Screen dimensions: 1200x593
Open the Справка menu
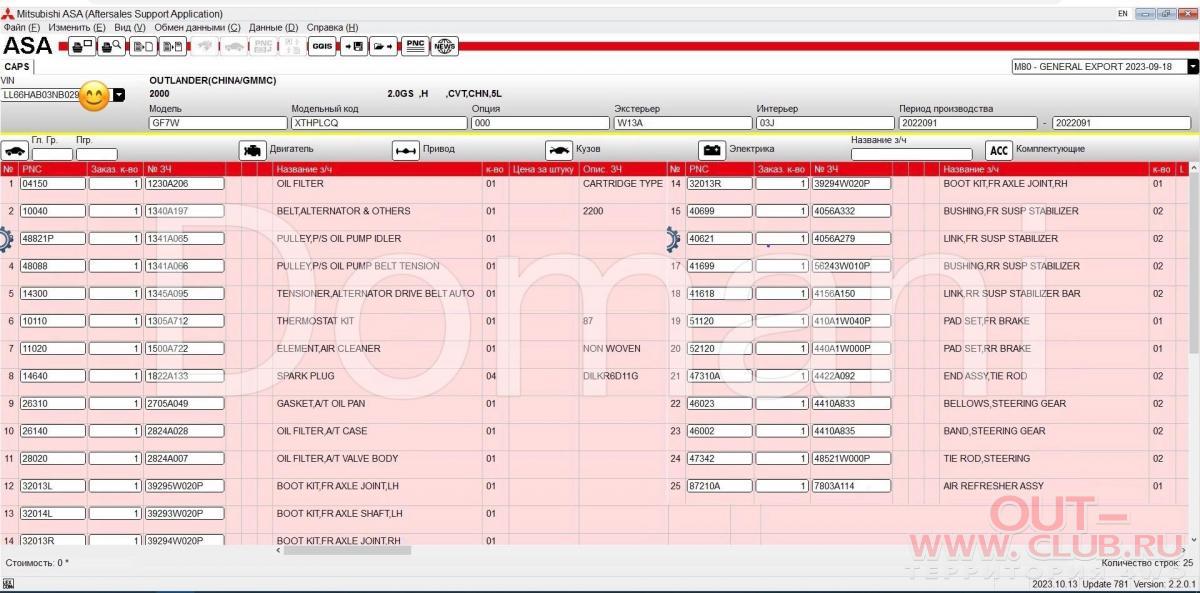(x=332, y=28)
